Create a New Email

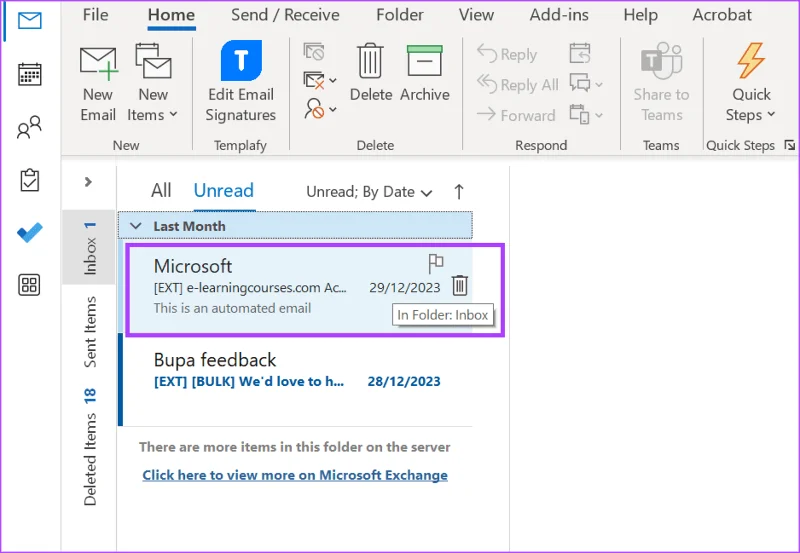[98, 84]
